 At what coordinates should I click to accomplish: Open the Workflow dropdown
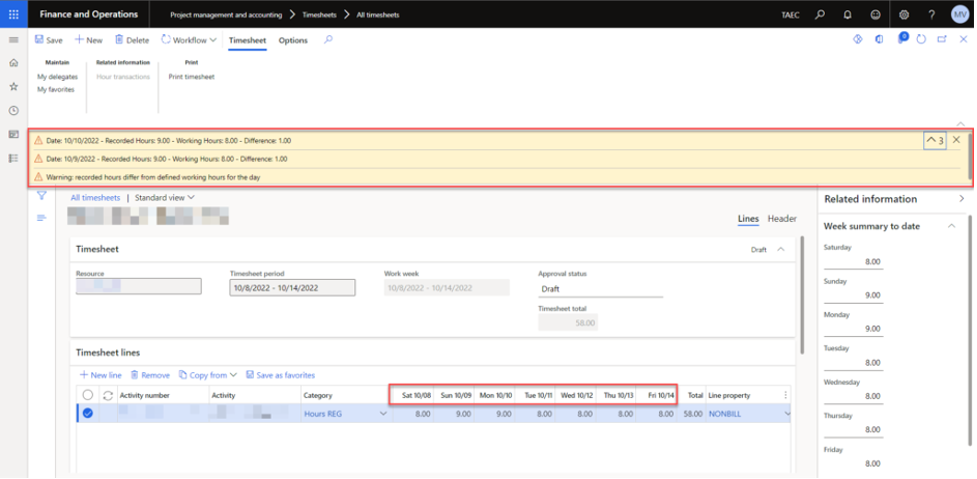click(x=188, y=40)
